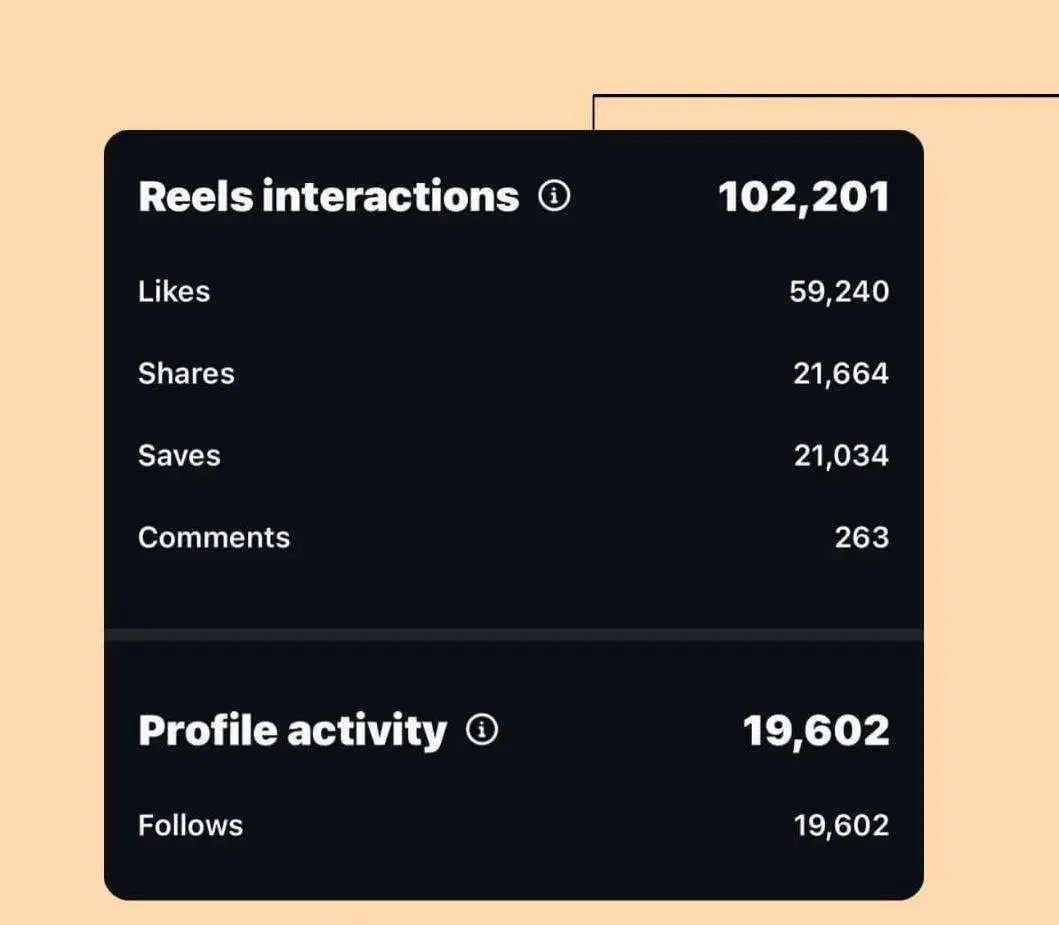This screenshot has height=925, width=1059.
Task: Click the 263 comments count
Action: click(861, 538)
